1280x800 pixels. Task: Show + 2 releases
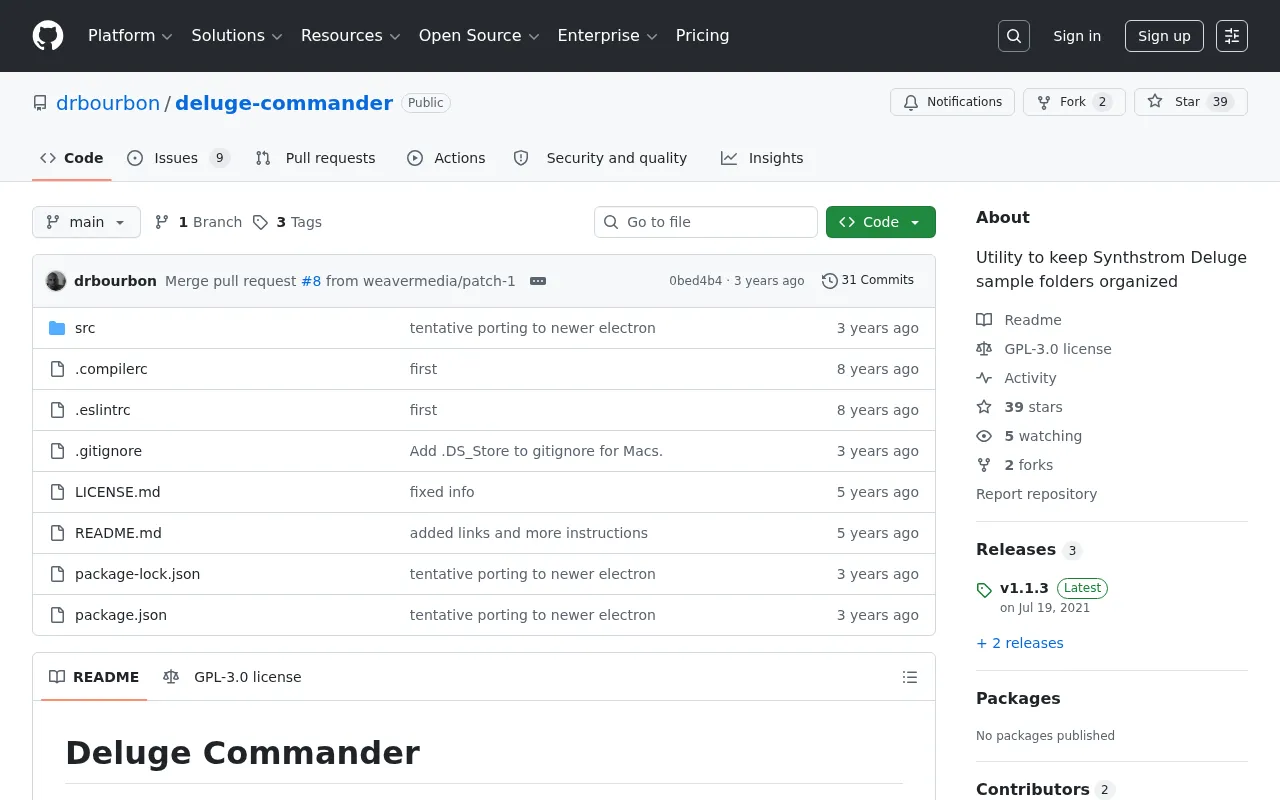(1020, 643)
